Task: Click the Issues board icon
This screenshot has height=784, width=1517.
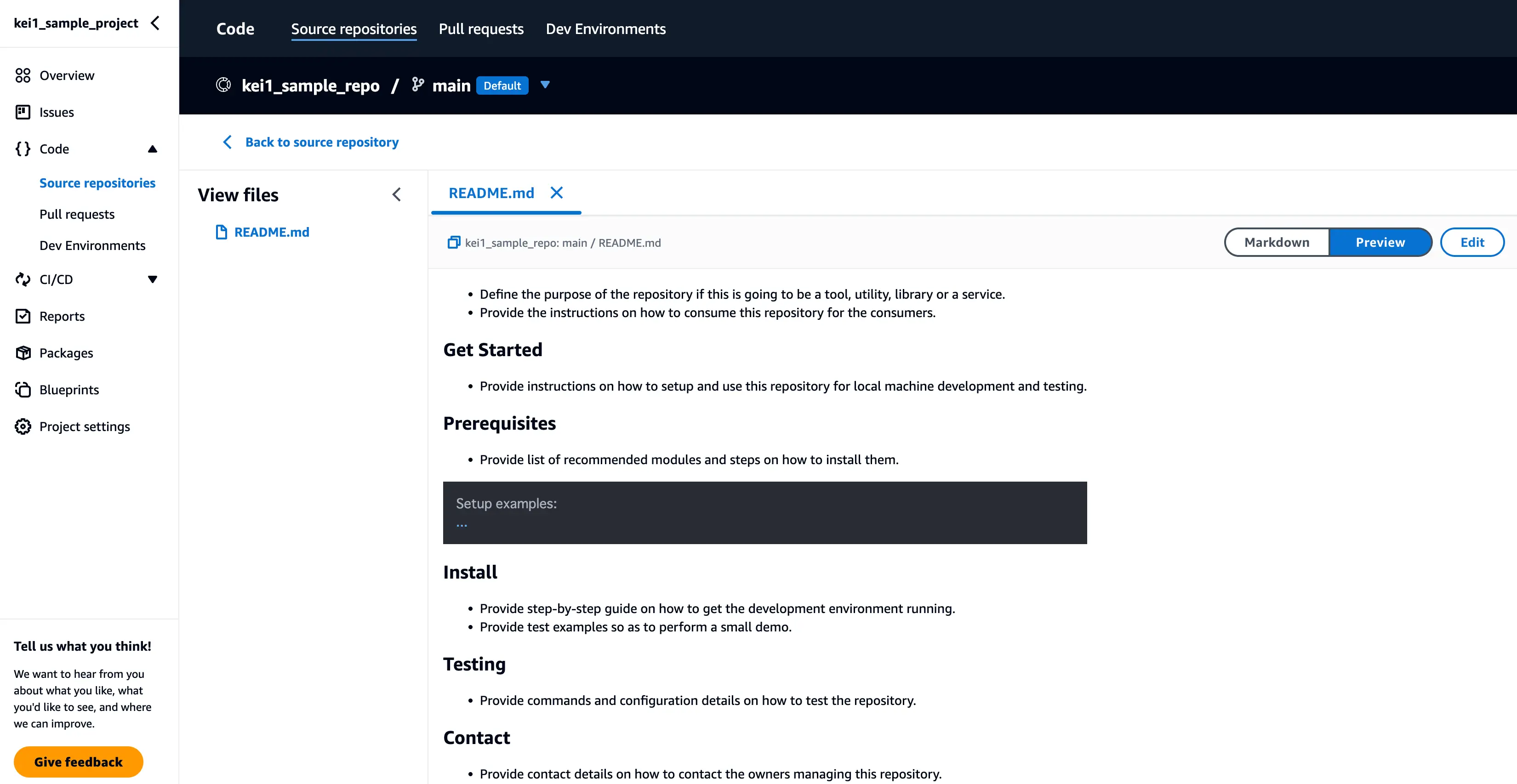Action: tap(23, 112)
